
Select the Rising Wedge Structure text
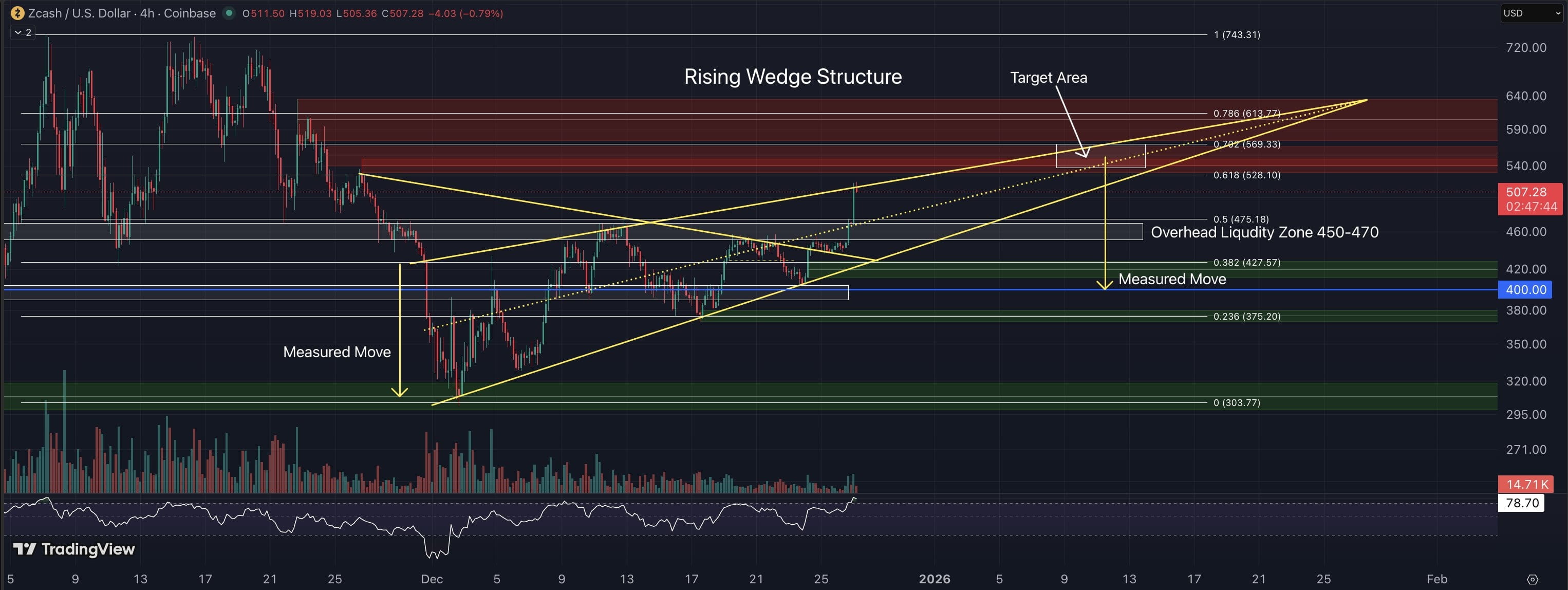793,77
